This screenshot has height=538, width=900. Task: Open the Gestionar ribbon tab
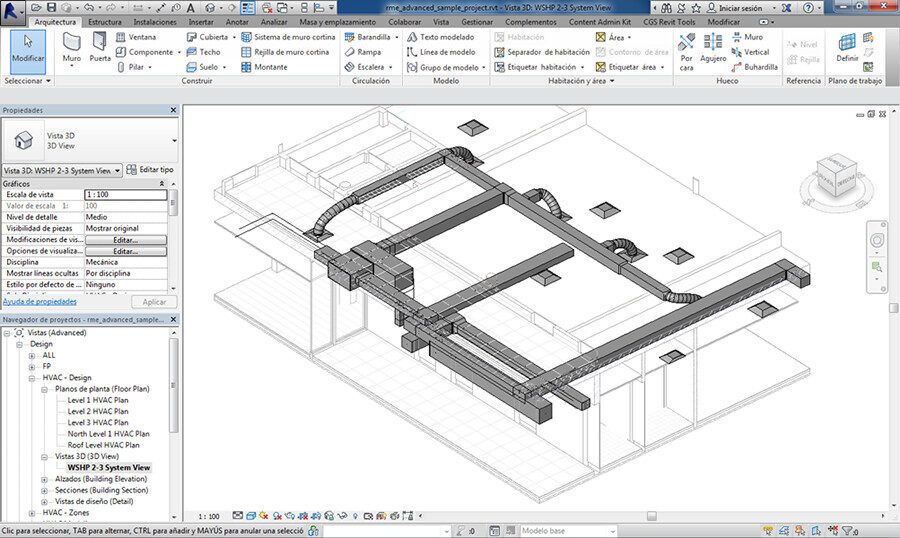(x=477, y=21)
